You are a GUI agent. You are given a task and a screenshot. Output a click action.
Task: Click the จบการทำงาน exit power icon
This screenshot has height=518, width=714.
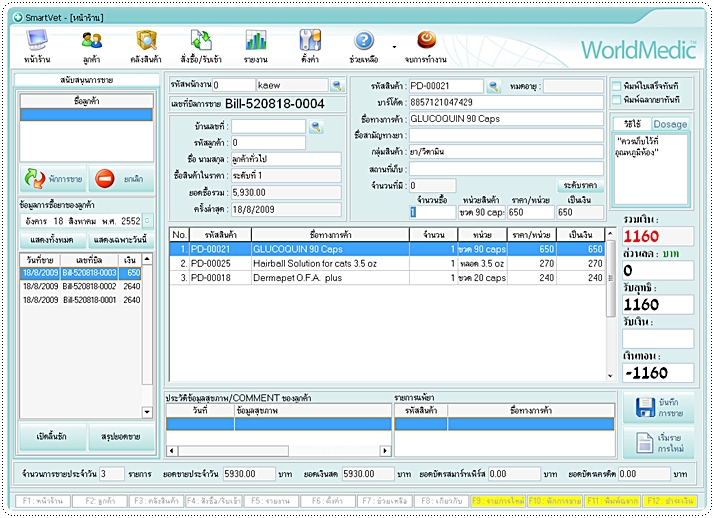pos(426,40)
